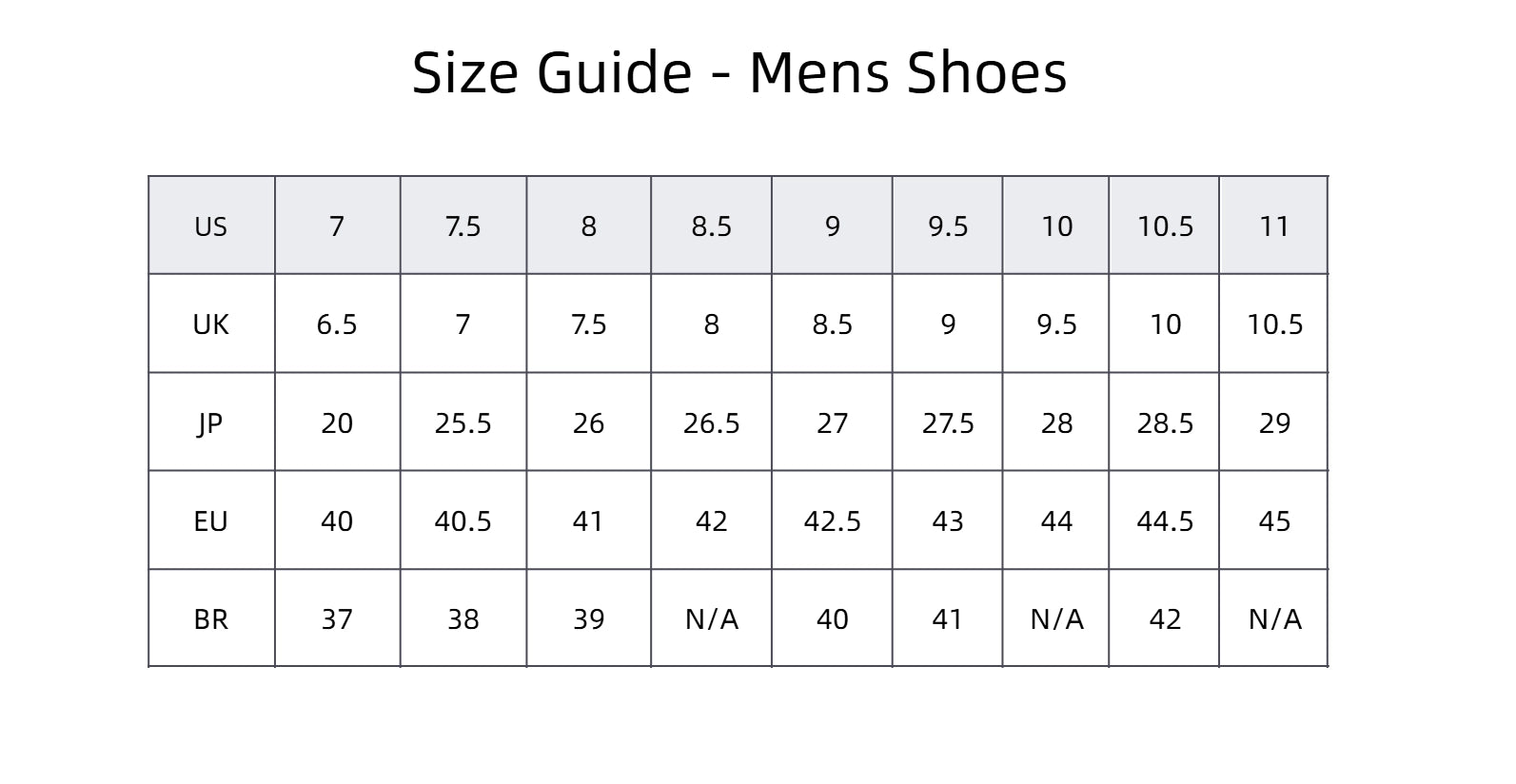This screenshot has width=1516, height=784.
Task: Select UK size 9.5 cell
Action: click(x=1056, y=324)
